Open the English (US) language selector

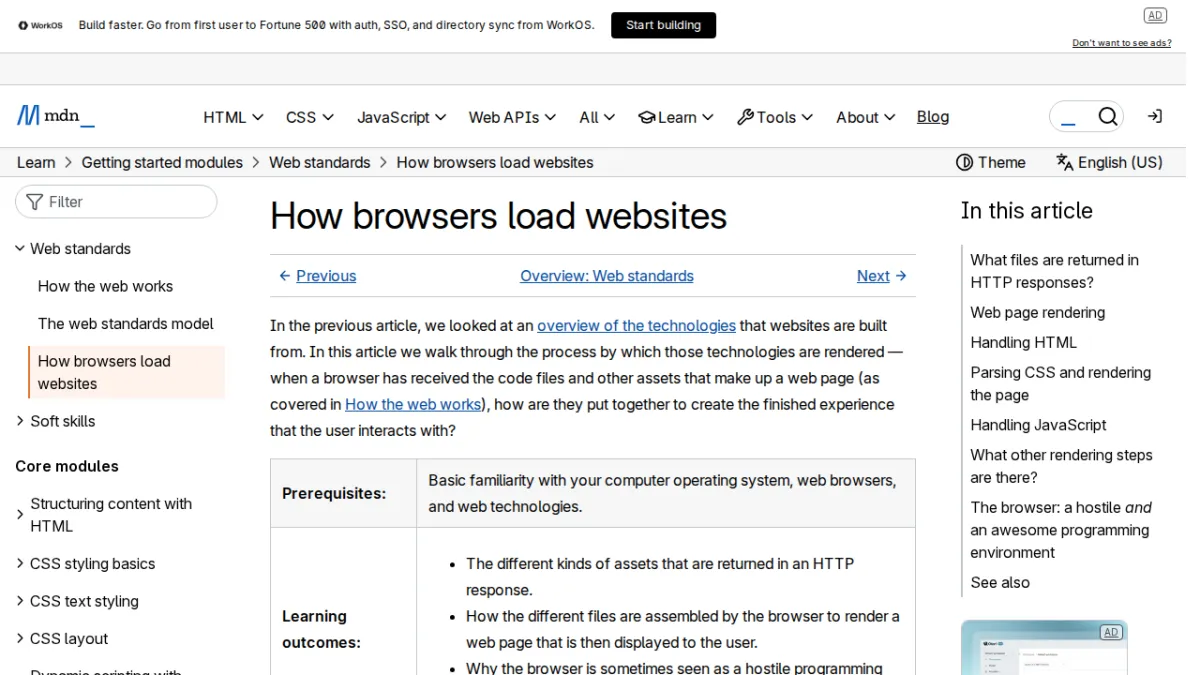tap(1109, 162)
